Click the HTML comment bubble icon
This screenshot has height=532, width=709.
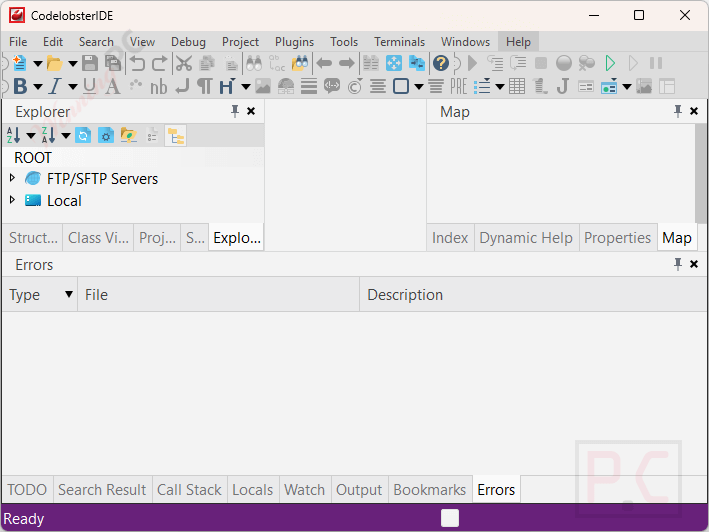click(332, 86)
